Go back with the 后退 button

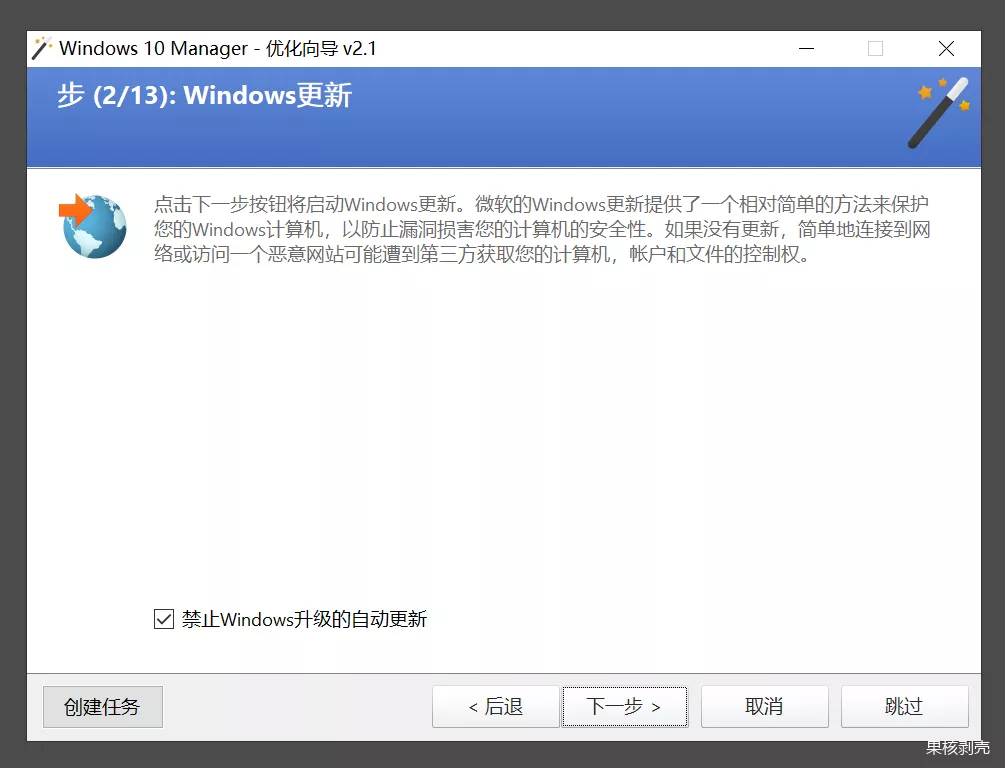[495, 706]
